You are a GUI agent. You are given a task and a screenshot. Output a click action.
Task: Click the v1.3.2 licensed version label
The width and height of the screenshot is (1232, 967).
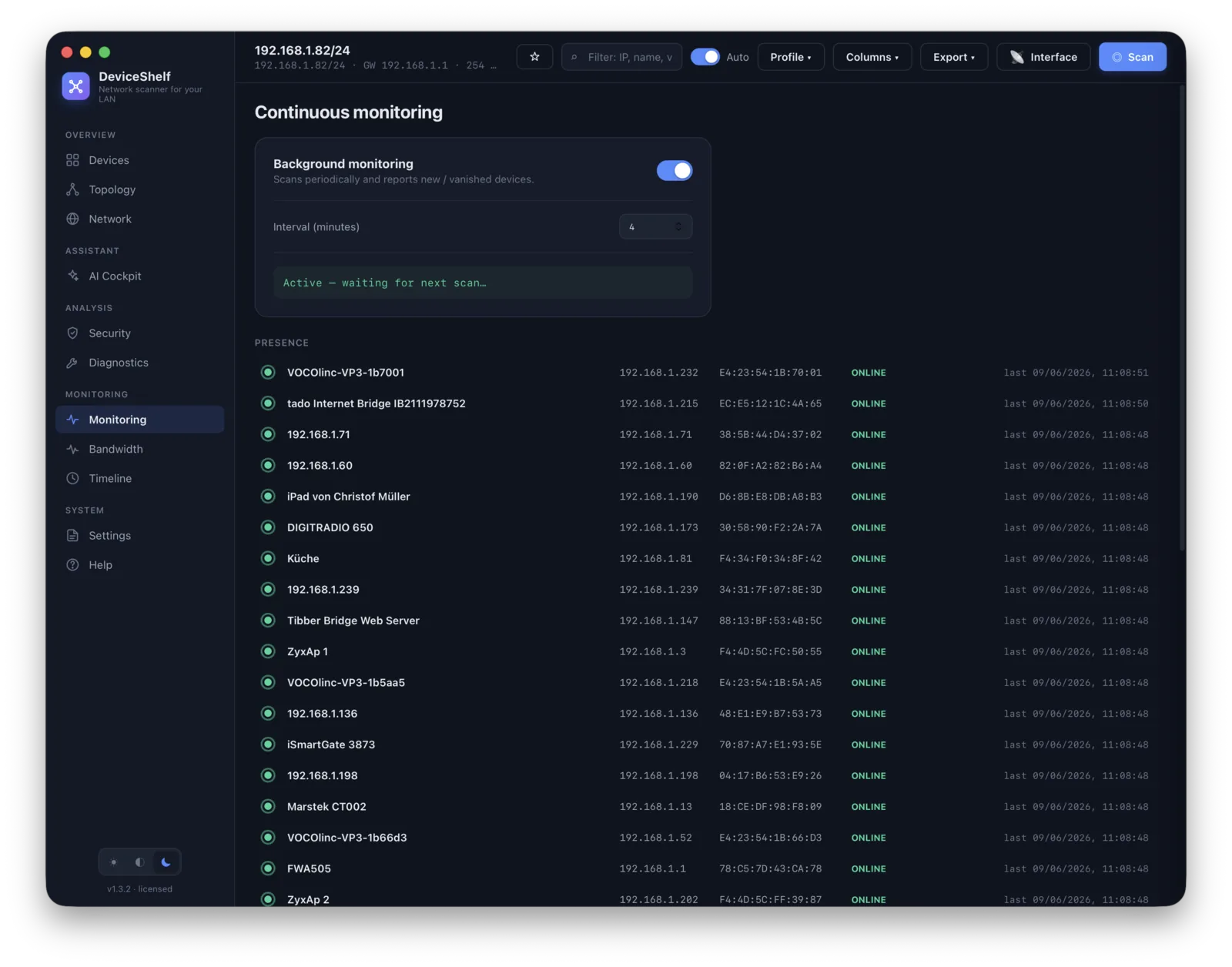pyautogui.click(x=139, y=889)
